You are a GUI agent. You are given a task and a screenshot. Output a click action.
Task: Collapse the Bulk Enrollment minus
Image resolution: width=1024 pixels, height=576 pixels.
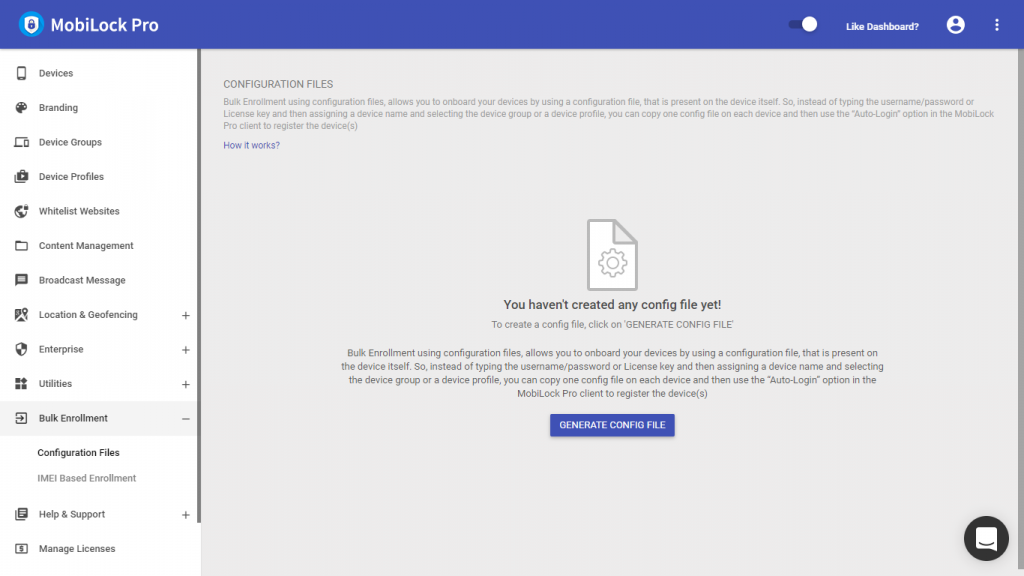click(185, 419)
